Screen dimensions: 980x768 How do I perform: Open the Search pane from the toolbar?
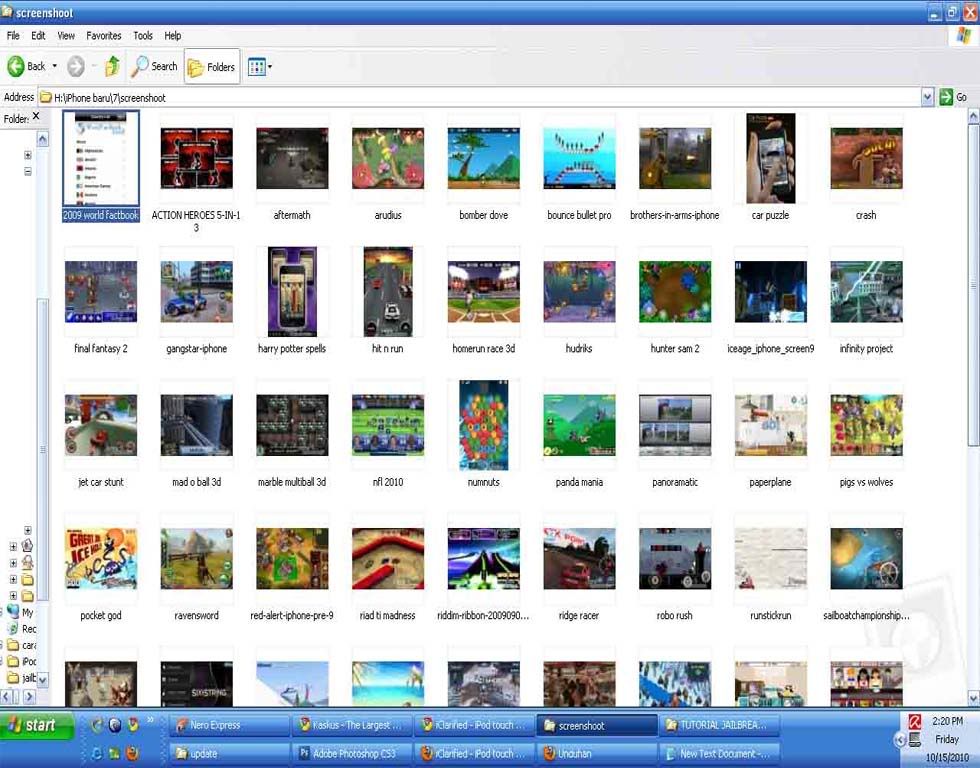(x=154, y=66)
